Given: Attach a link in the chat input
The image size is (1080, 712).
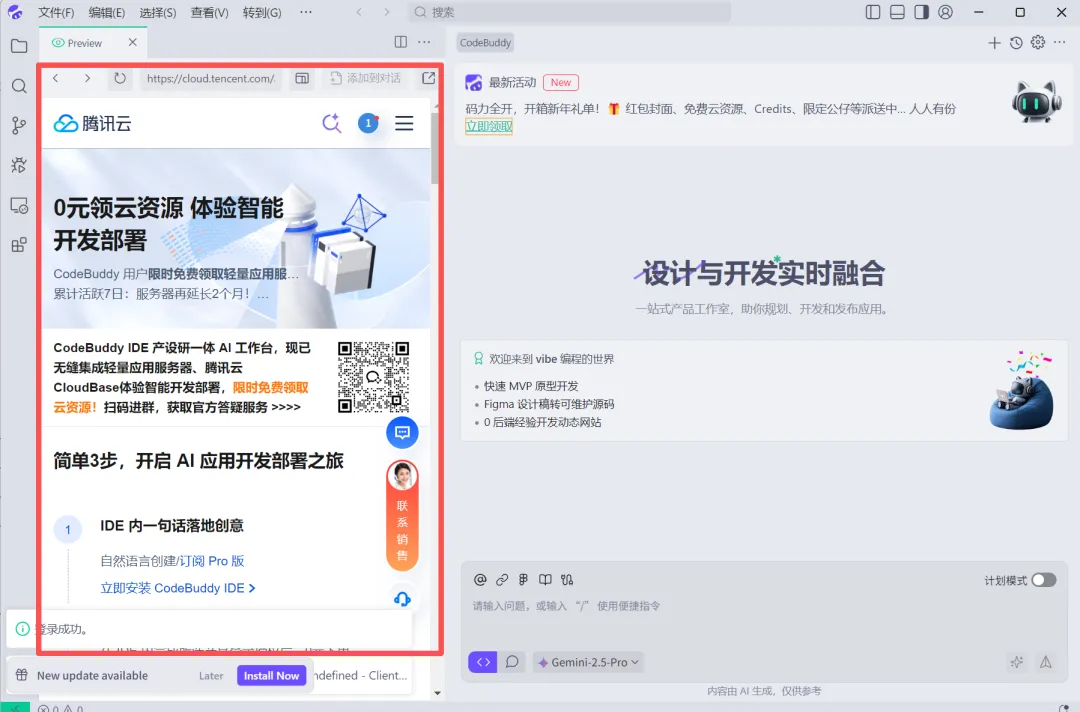Looking at the screenshot, I should tap(502, 580).
